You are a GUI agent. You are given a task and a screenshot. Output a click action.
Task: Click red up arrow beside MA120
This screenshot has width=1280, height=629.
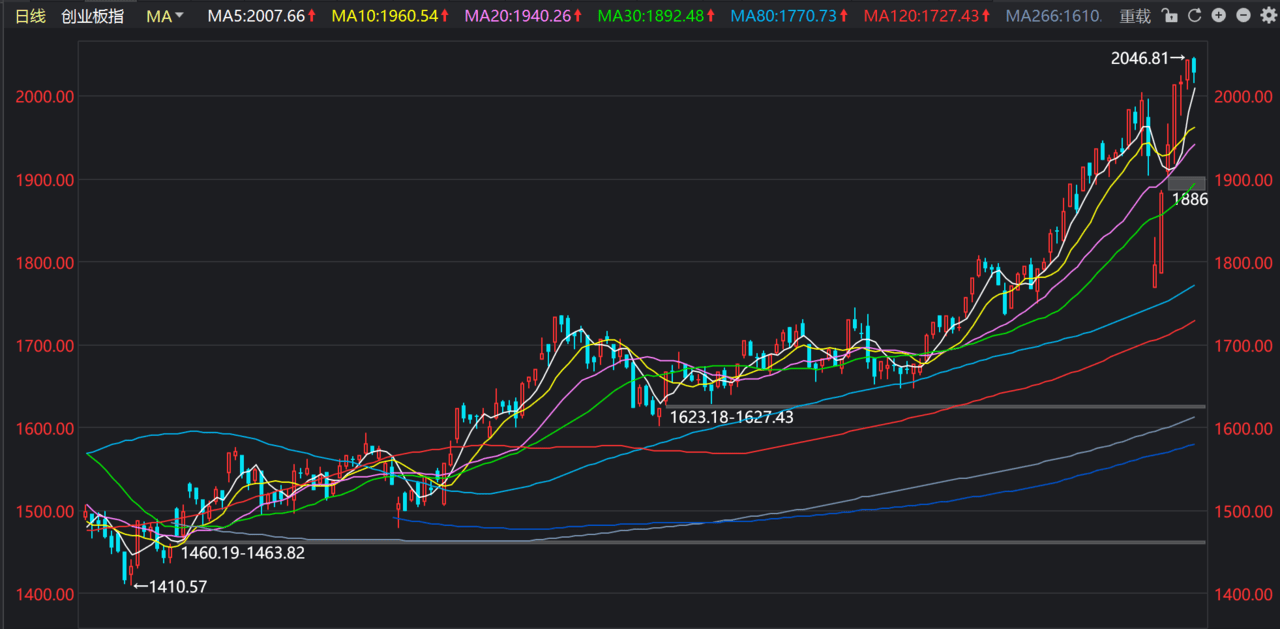tap(990, 16)
